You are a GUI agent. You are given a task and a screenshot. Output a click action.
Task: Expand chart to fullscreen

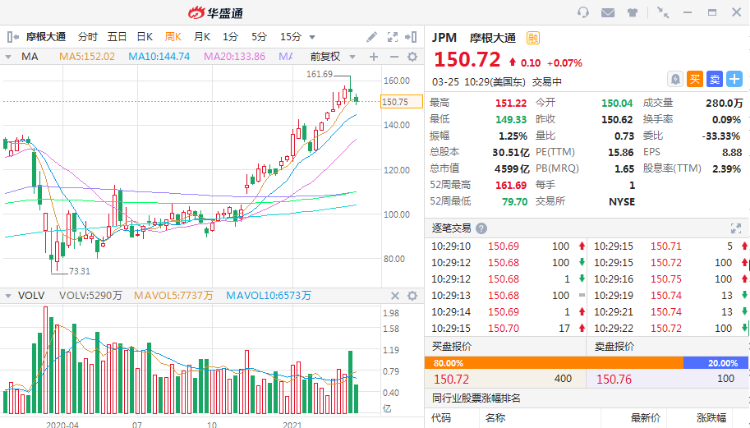click(x=392, y=37)
